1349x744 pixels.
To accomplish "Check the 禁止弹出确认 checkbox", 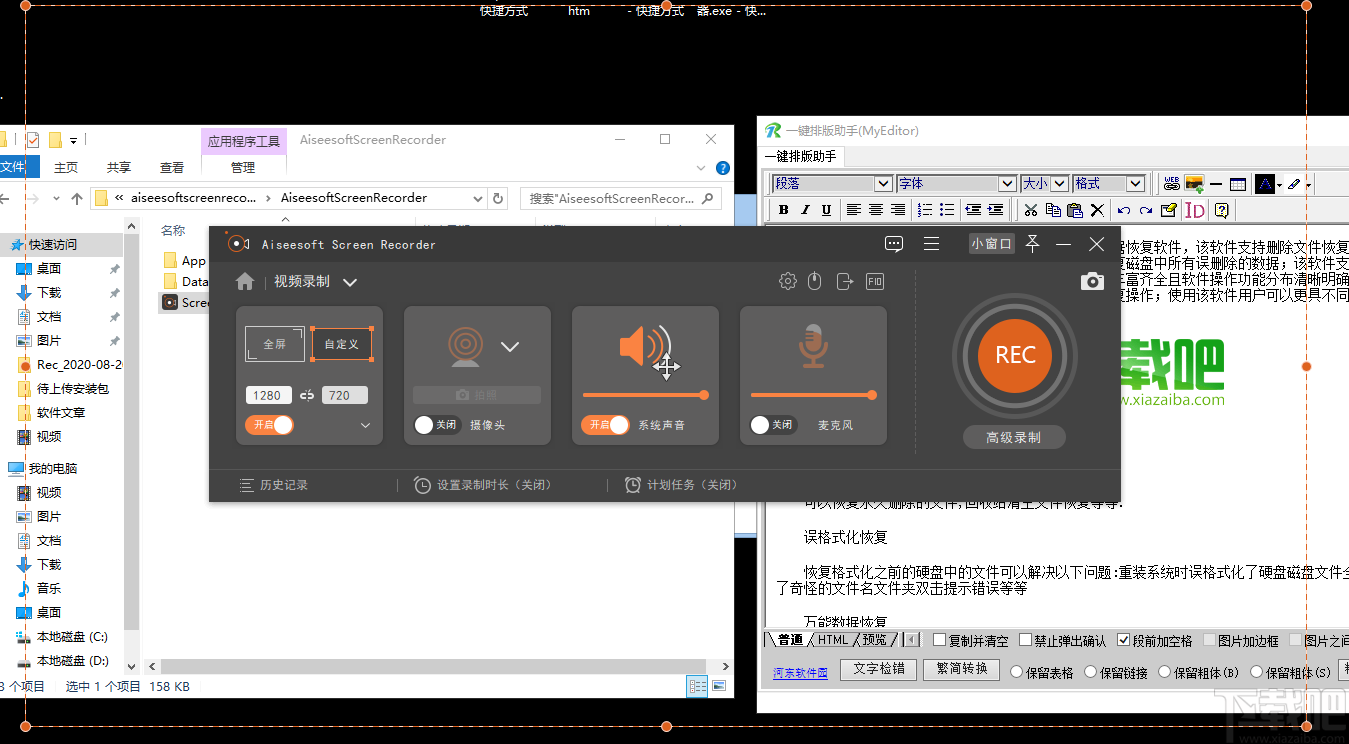I will (1025, 640).
